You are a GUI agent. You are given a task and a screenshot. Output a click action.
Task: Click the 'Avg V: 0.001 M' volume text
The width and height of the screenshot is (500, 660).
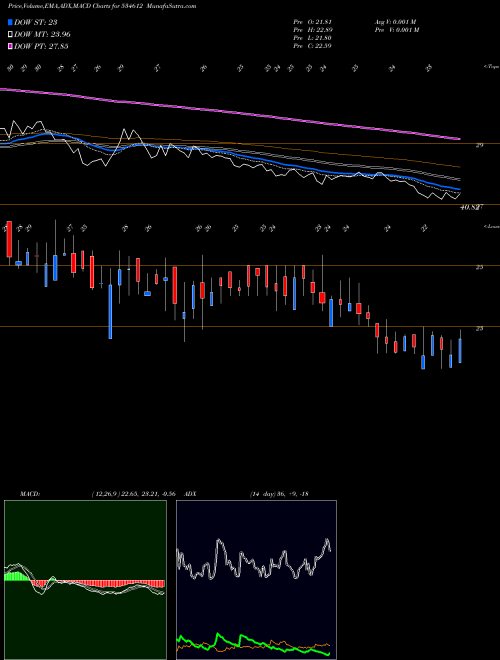395,22
